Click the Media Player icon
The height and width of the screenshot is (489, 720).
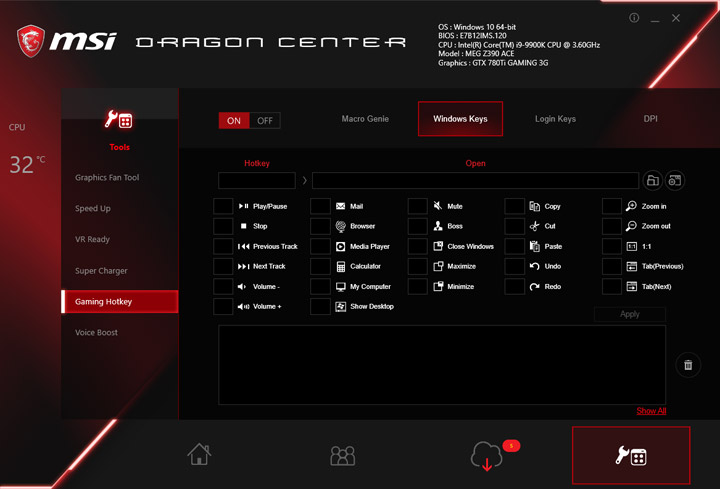(x=340, y=247)
